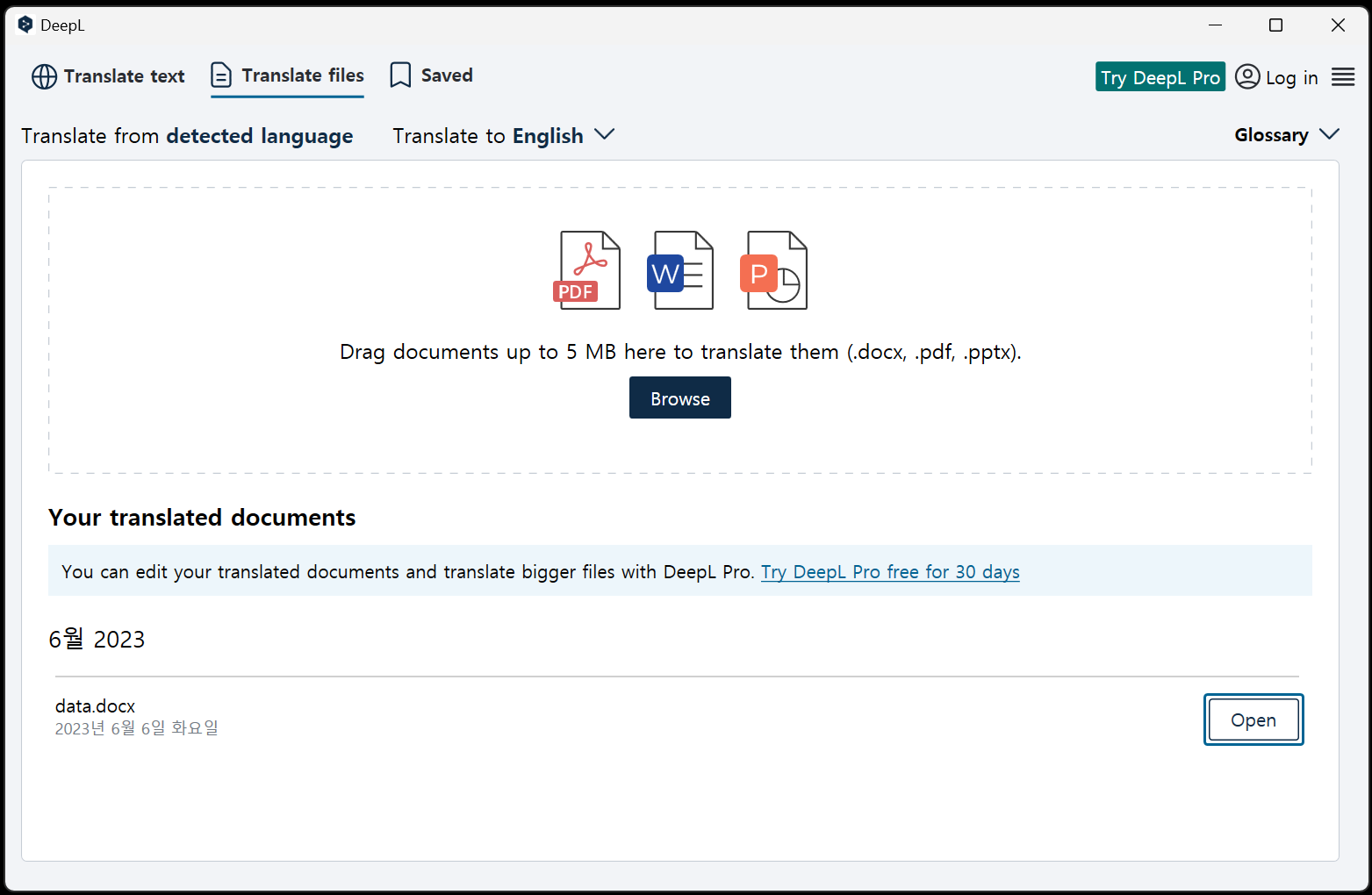Maximize the DeepL window

1276,25
